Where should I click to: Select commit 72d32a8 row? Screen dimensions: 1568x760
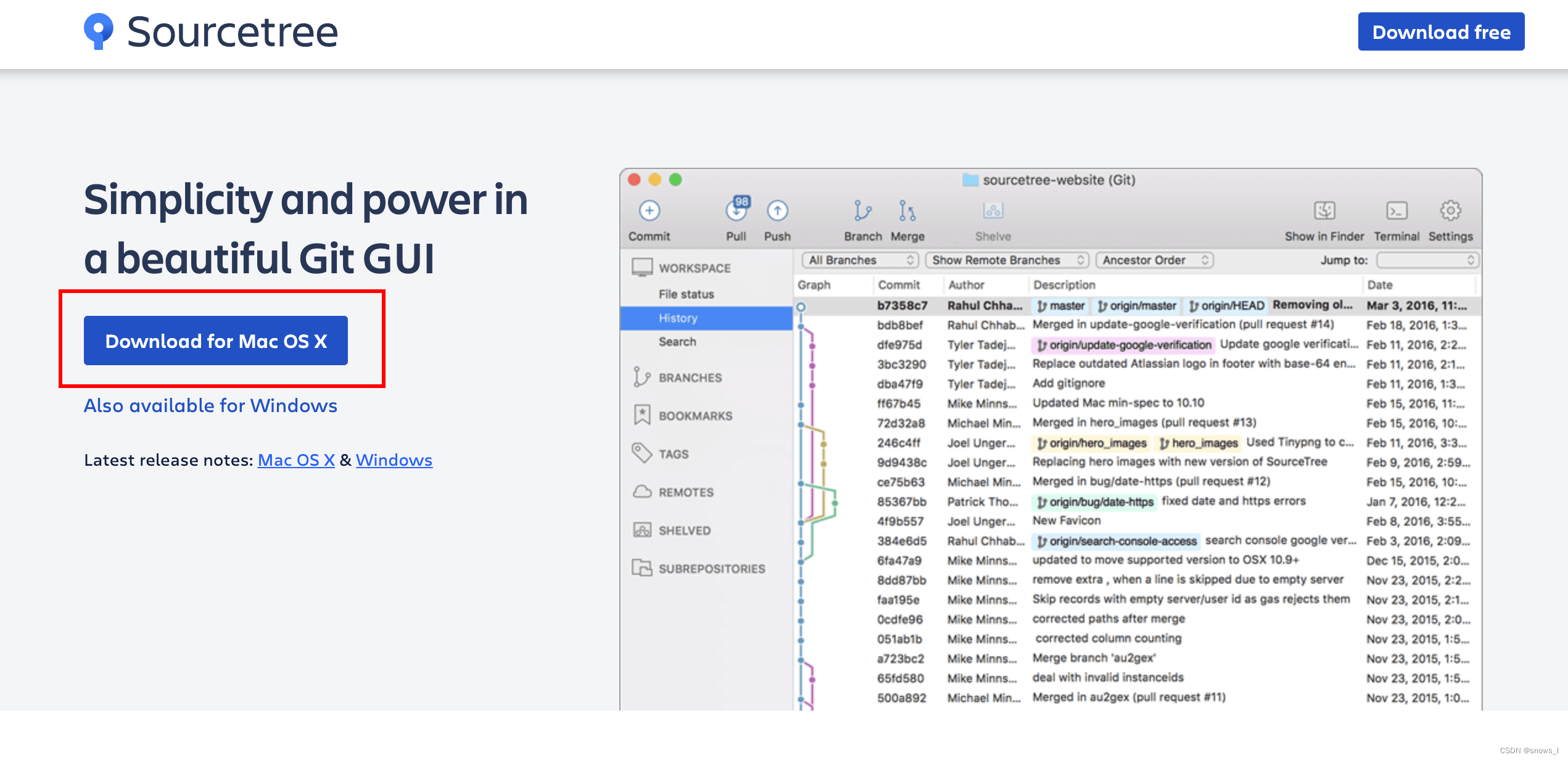pyautogui.click(x=1137, y=423)
